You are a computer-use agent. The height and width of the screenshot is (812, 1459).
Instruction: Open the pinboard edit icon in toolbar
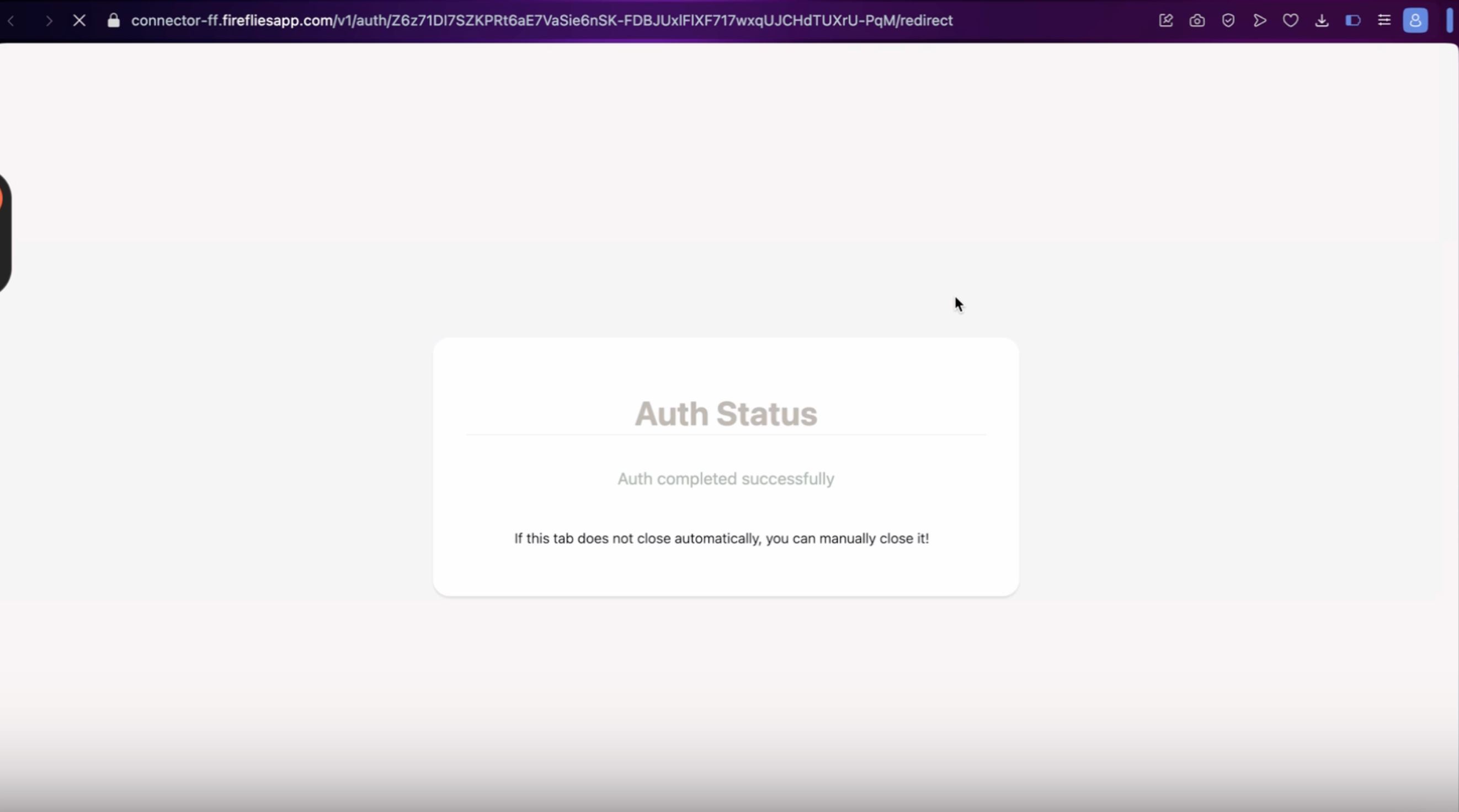(x=1165, y=21)
